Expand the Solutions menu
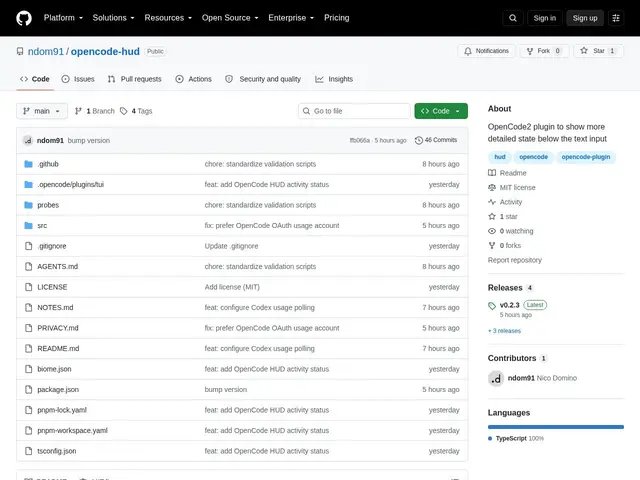640x480 pixels. [x=113, y=18]
